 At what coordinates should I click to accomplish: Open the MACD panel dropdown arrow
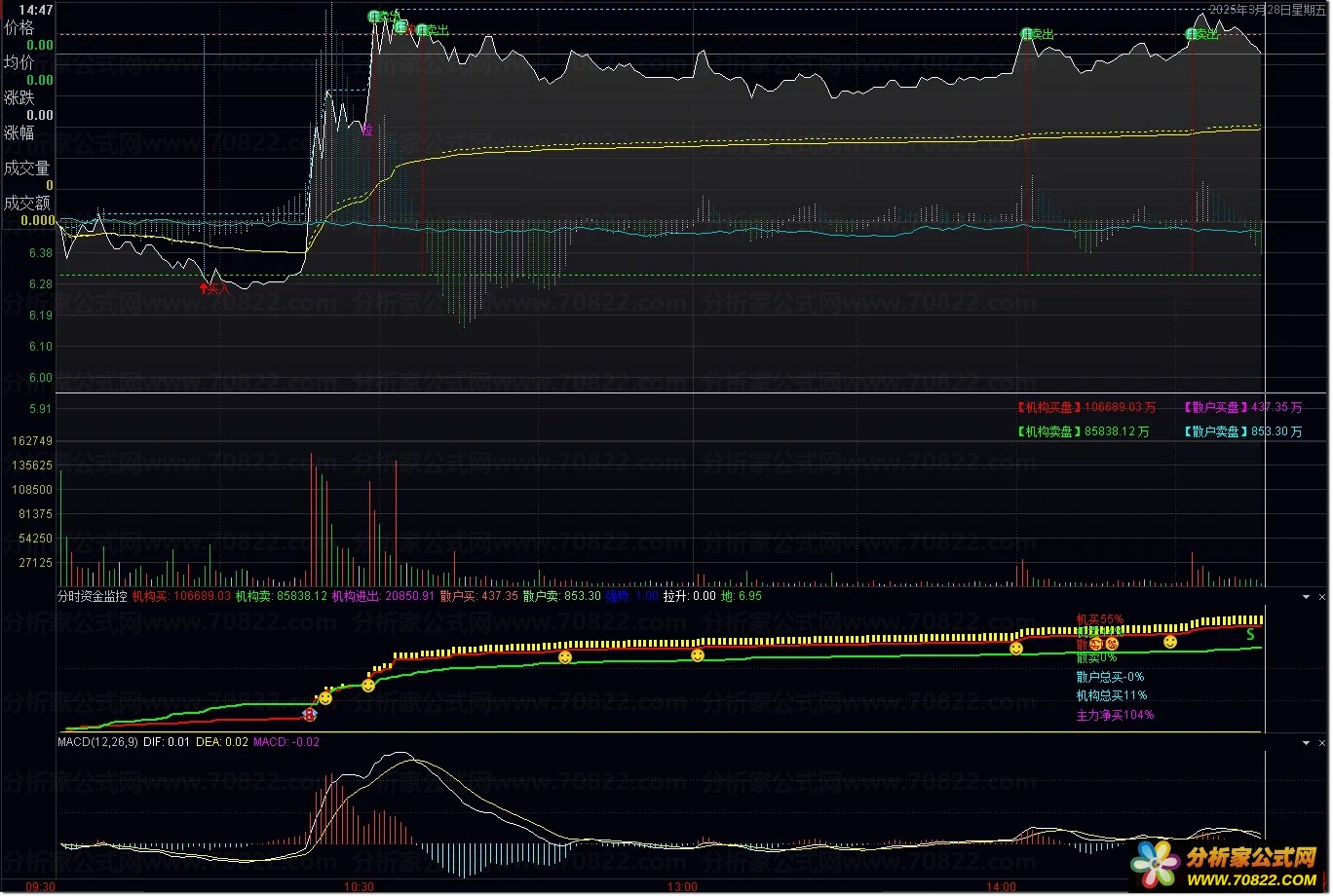tap(1306, 743)
